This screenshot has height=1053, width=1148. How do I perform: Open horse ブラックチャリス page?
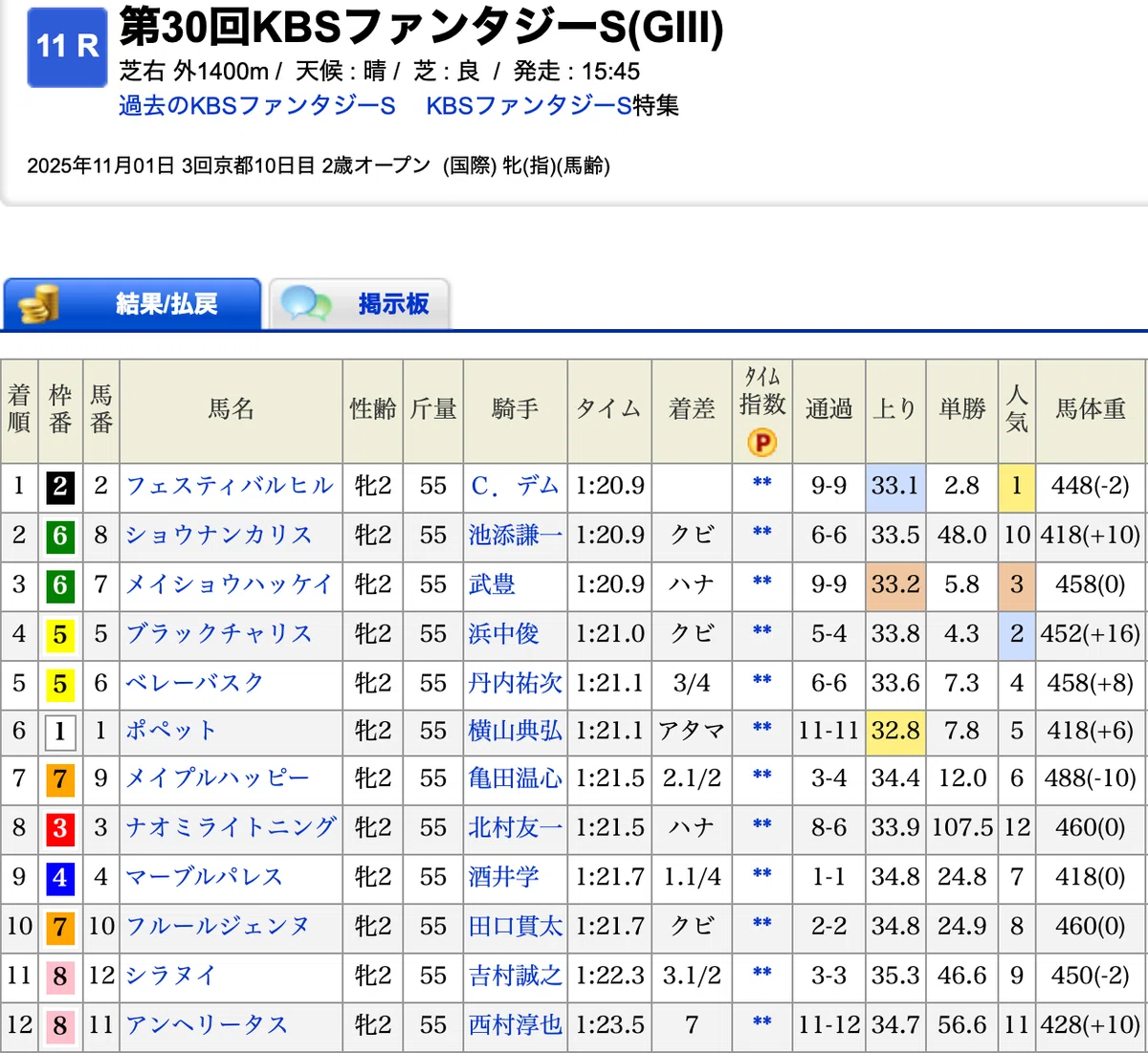[x=219, y=633]
